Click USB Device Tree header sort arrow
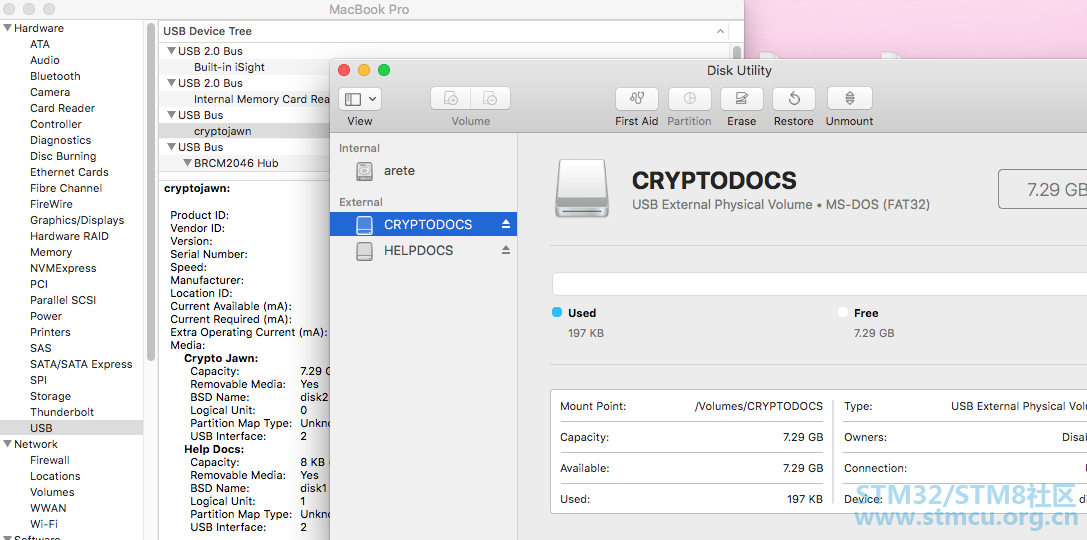Image resolution: width=1087 pixels, height=540 pixels. pos(720,31)
